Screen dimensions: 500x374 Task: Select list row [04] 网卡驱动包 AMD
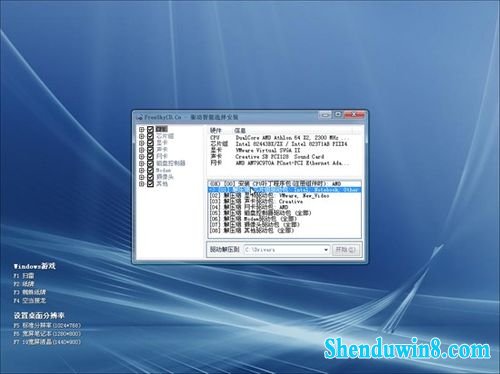pos(284,207)
